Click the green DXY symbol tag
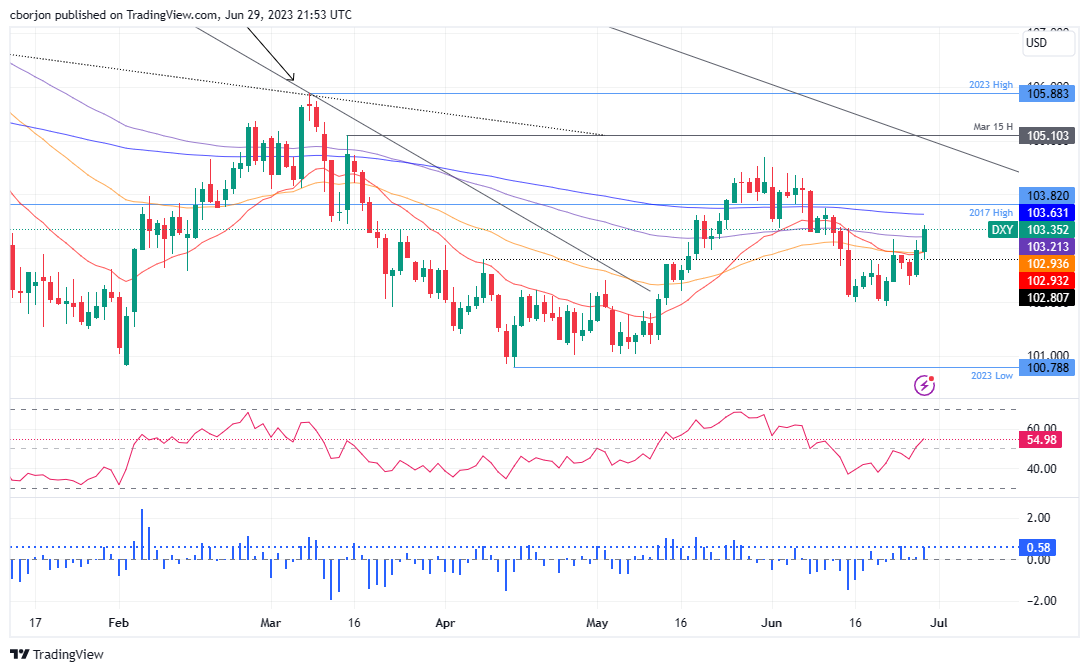The image size is (1089, 672). coord(1001,230)
